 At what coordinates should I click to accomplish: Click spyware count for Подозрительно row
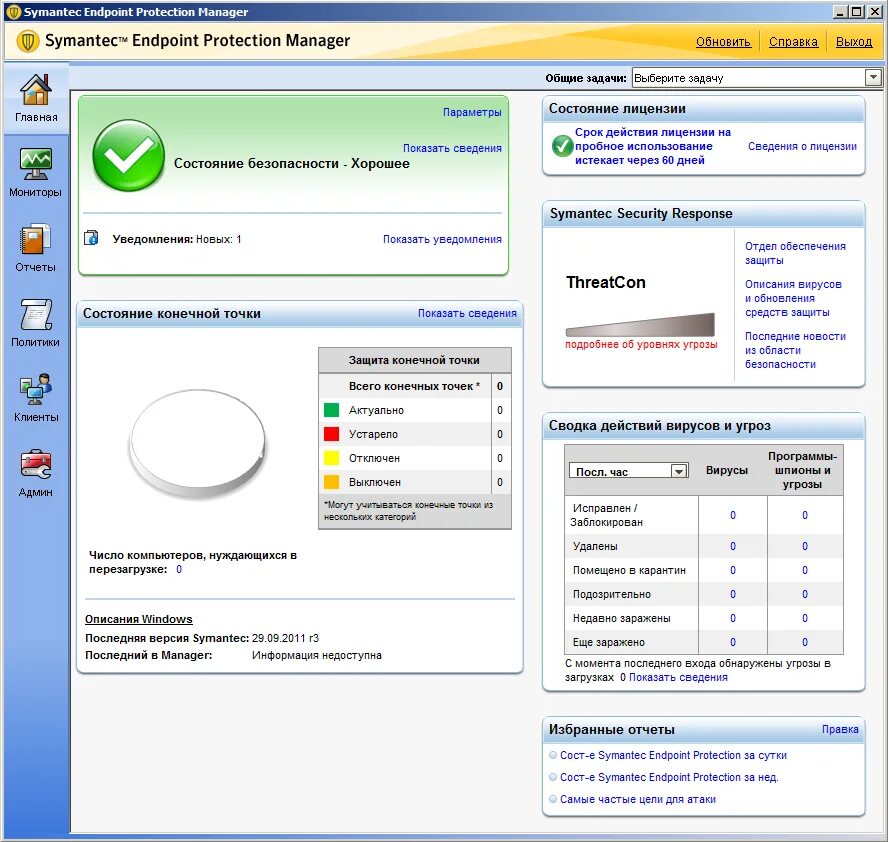point(805,594)
